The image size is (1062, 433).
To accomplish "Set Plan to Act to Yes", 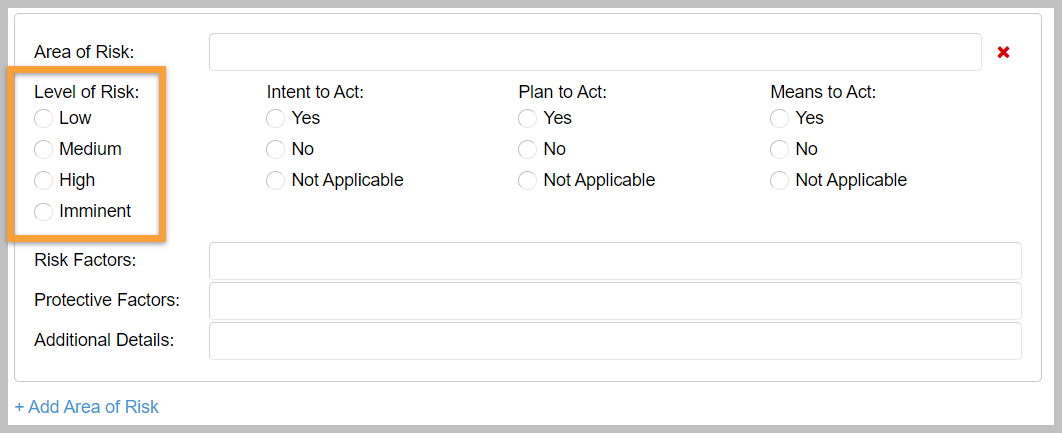I will point(527,119).
